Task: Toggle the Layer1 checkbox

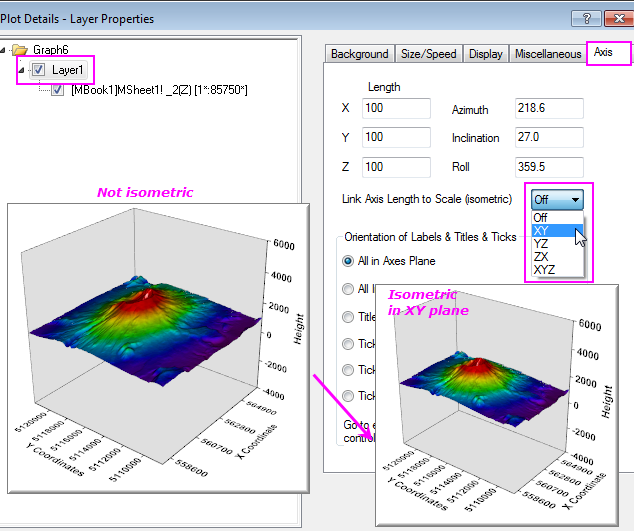Action: pyautogui.click(x=38, y=70)
